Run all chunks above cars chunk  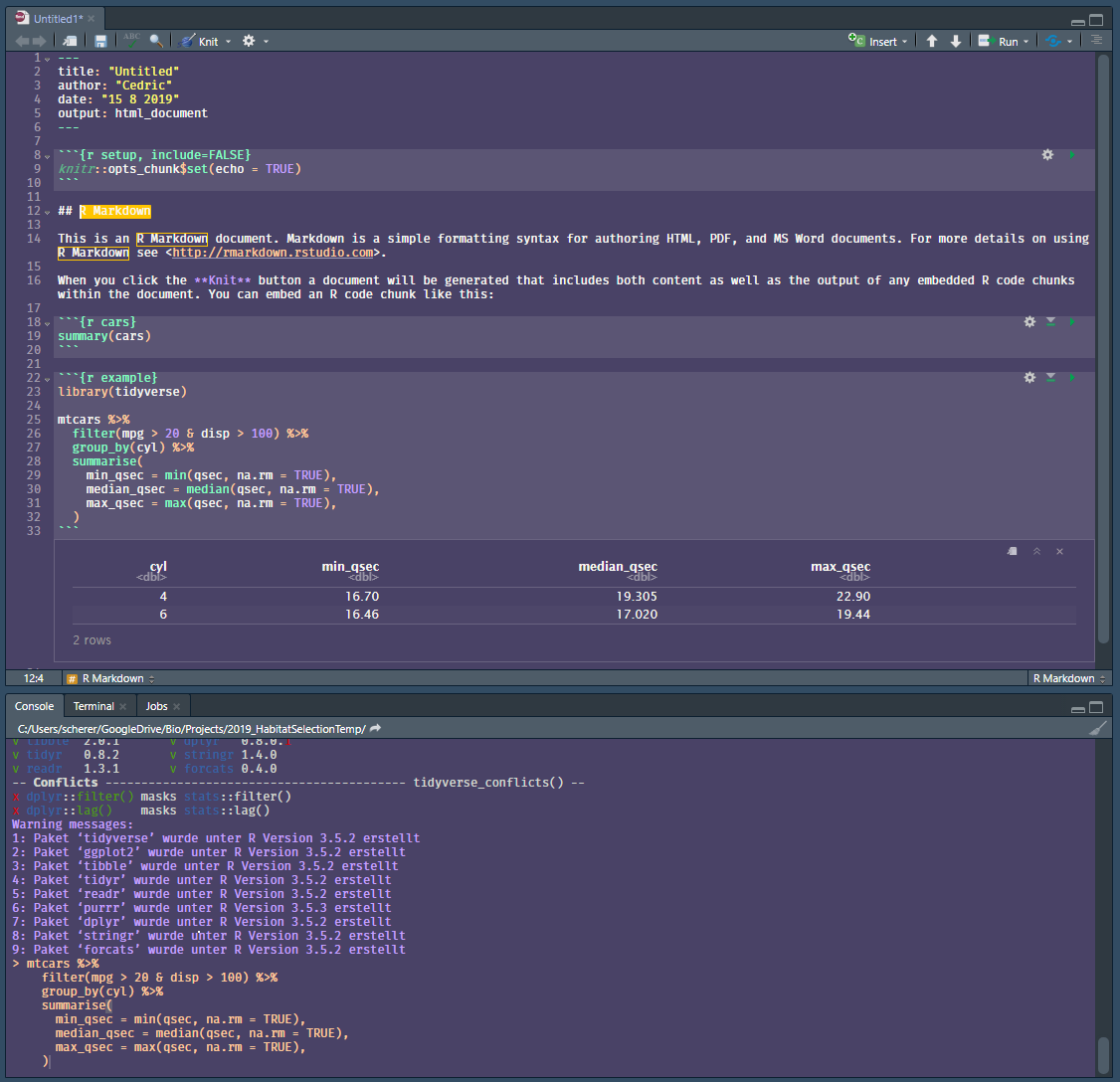1050,321
